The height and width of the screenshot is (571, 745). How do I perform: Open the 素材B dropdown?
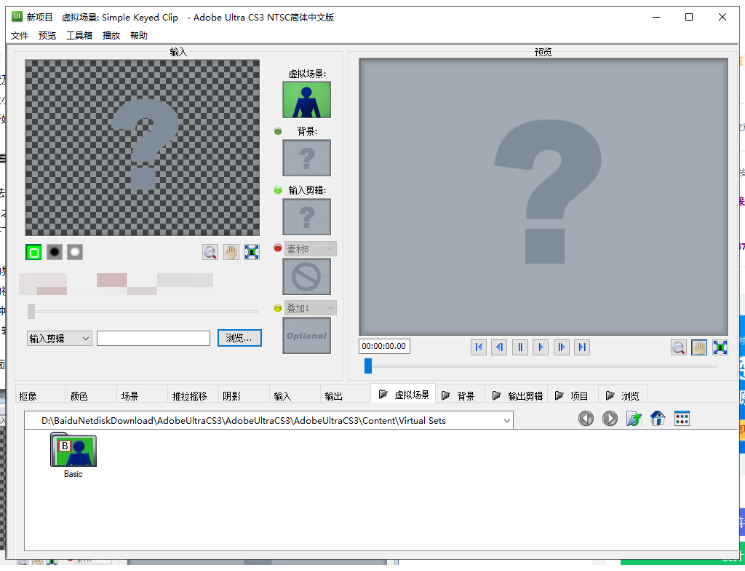point(310,249)
